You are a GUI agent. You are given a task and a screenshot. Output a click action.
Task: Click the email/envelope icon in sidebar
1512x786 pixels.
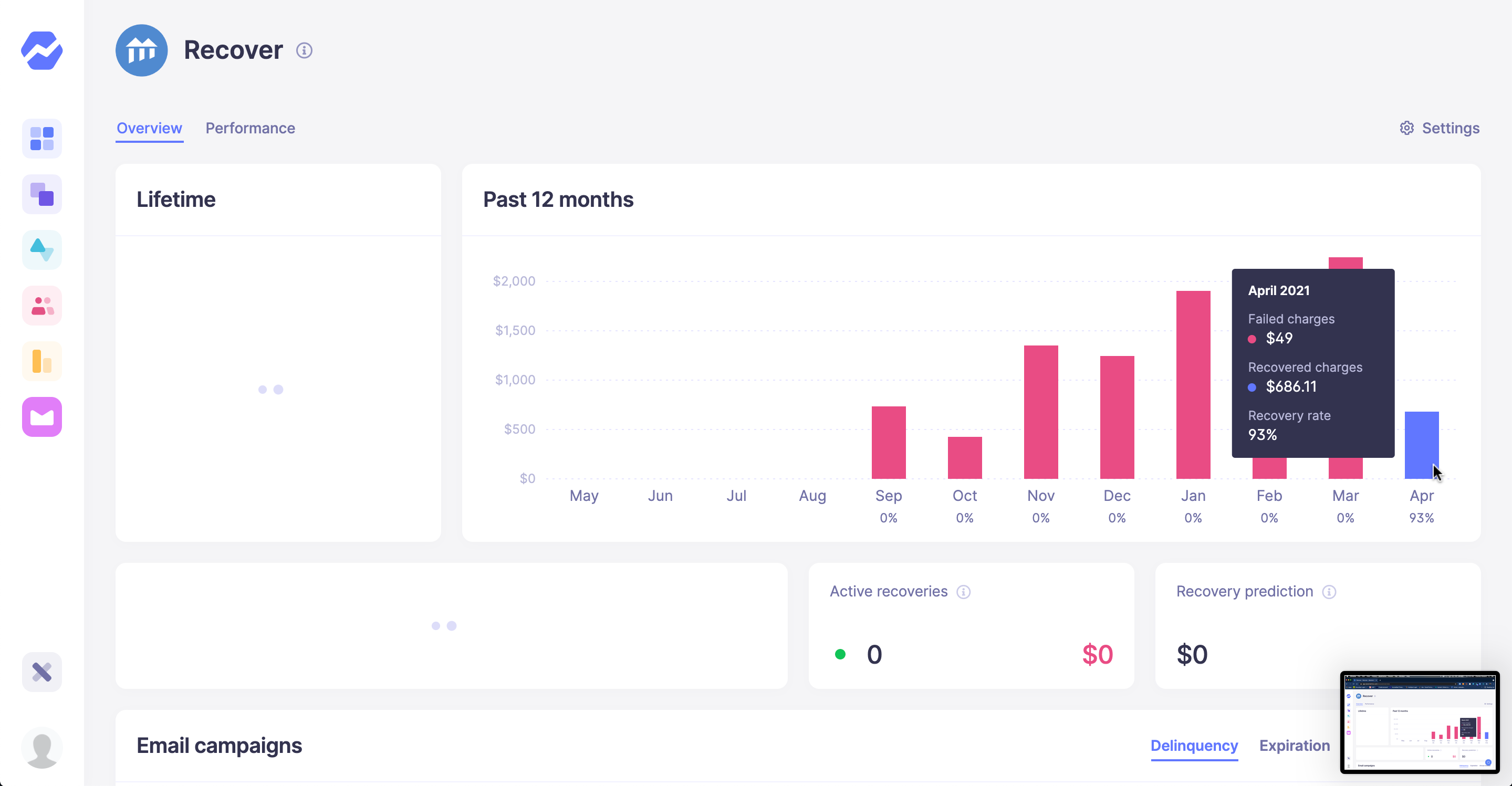point(42,417)
